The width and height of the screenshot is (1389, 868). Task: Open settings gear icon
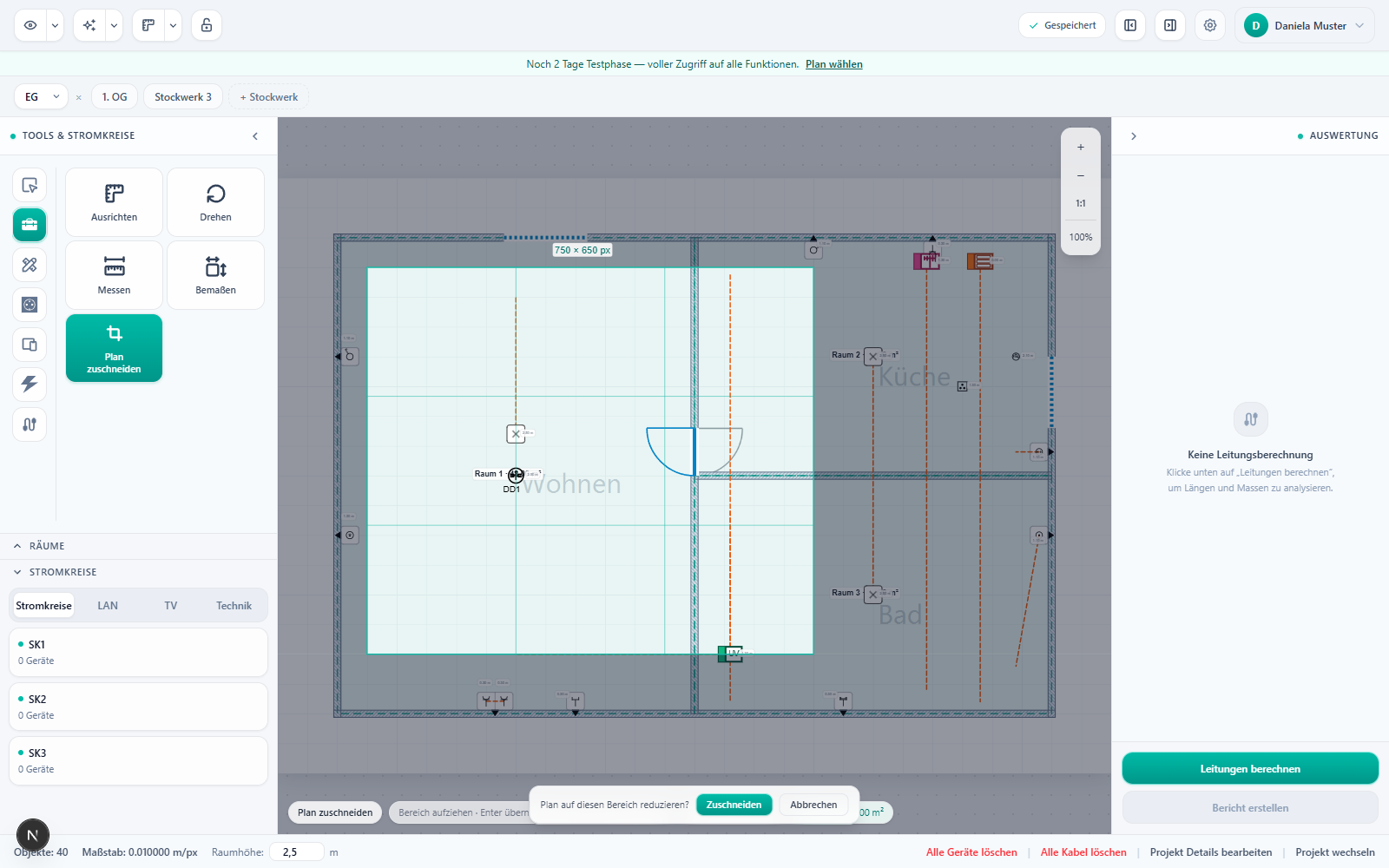[x=1210, y=25]
